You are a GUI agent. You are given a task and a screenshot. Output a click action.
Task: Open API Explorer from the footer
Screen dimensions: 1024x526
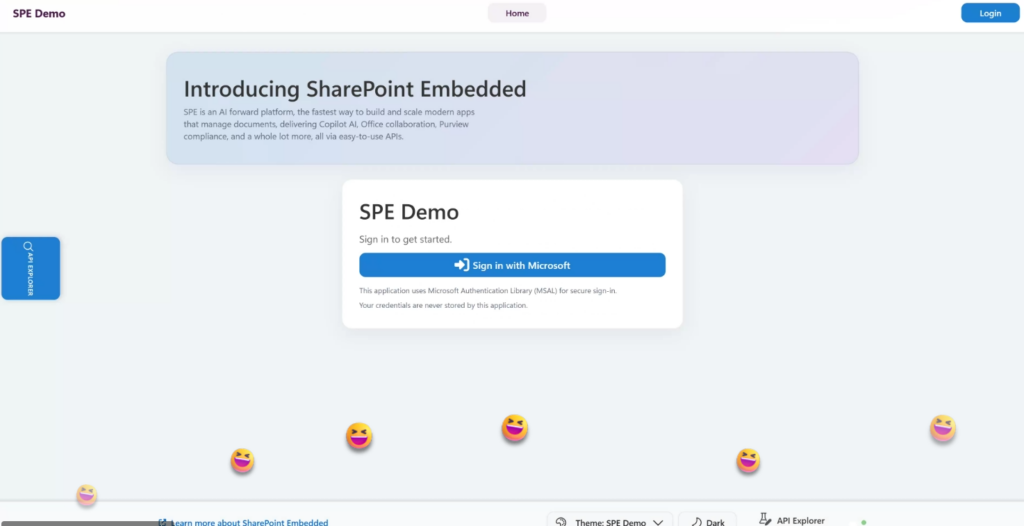(x=792, y=520)
